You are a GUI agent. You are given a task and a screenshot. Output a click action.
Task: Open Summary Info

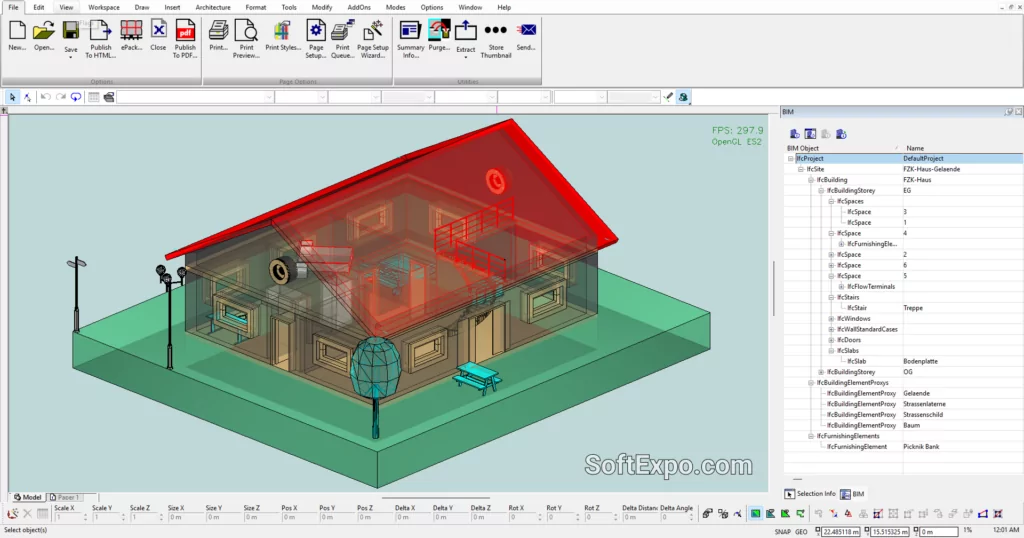point(410,39)
